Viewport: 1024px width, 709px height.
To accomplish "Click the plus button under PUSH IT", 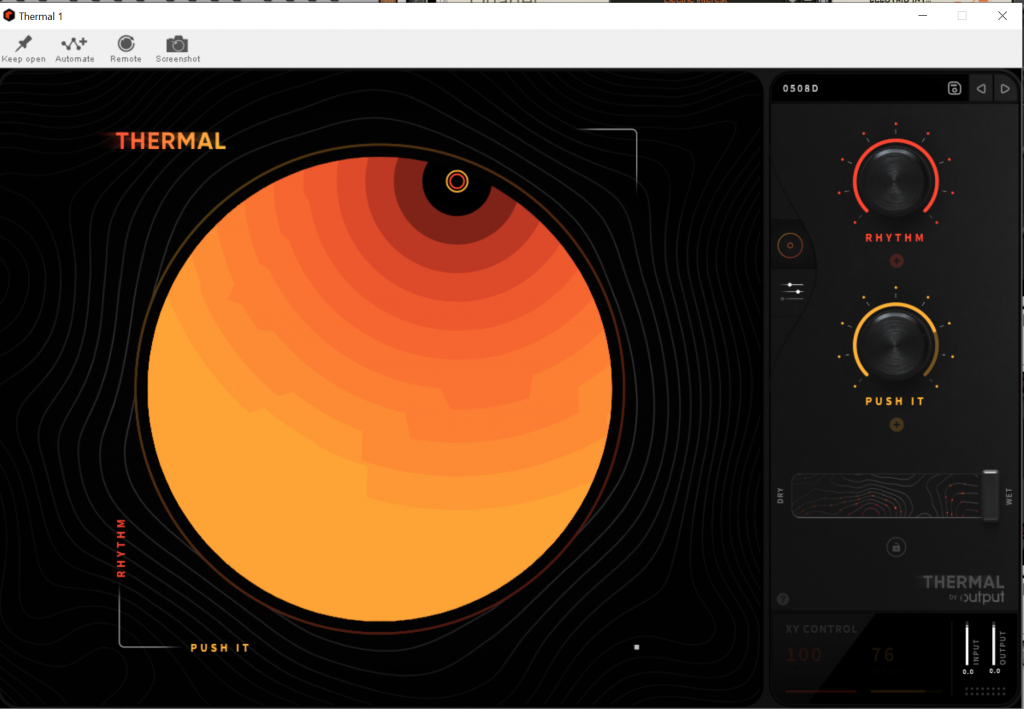I will 896,425.
